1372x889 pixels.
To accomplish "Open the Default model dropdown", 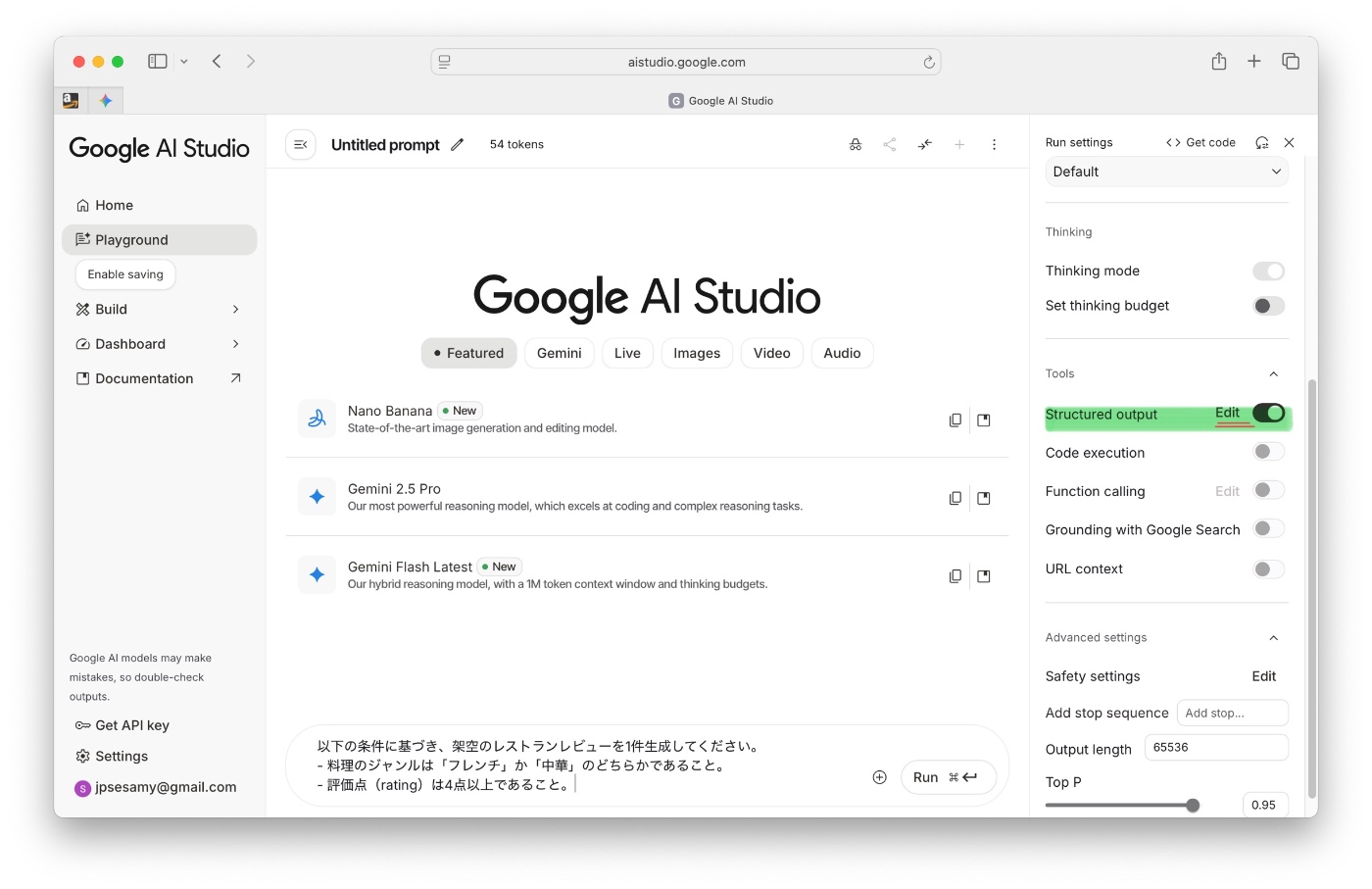I will click(x=1166, y=172).
